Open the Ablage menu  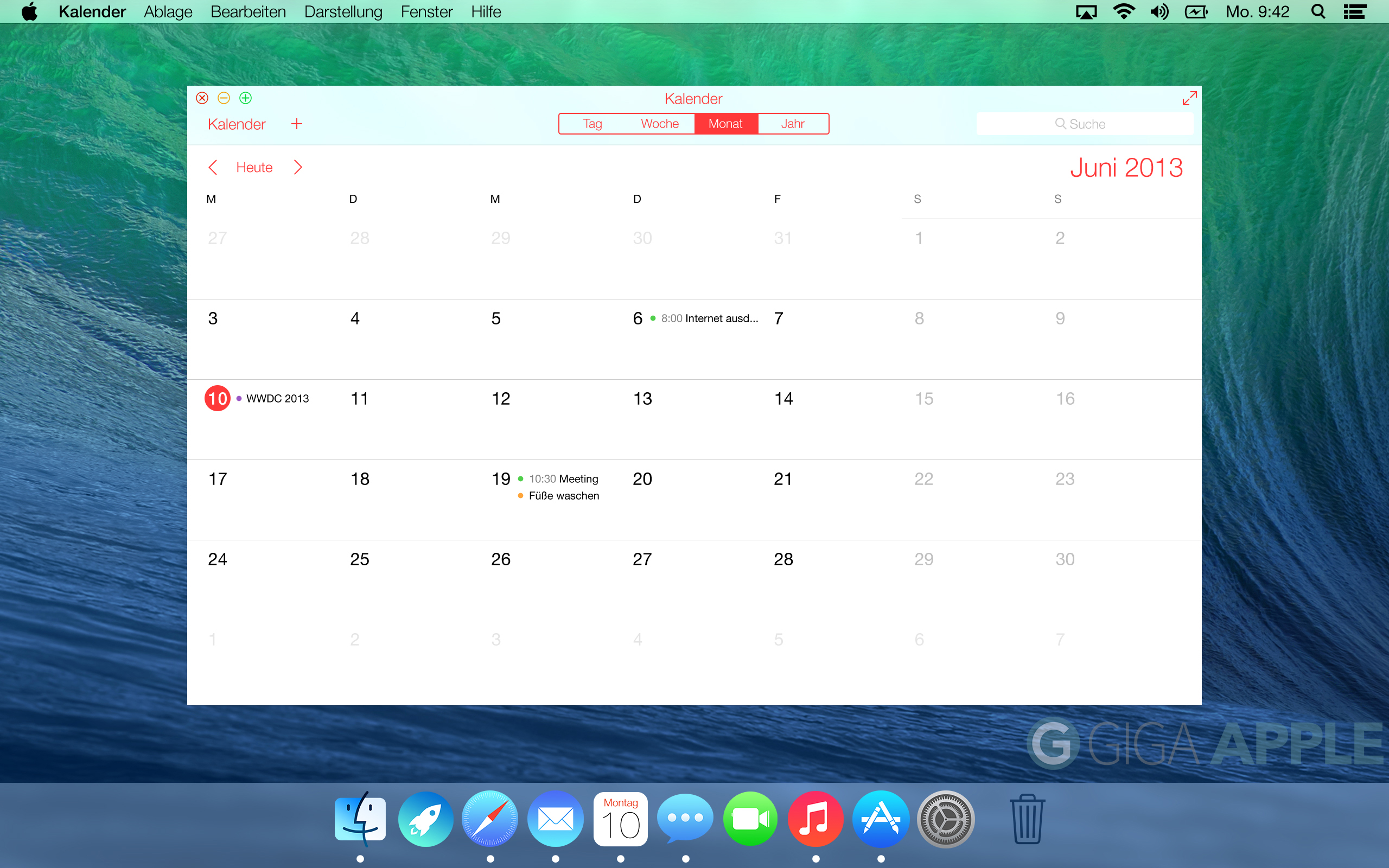[x=168, y=11]
